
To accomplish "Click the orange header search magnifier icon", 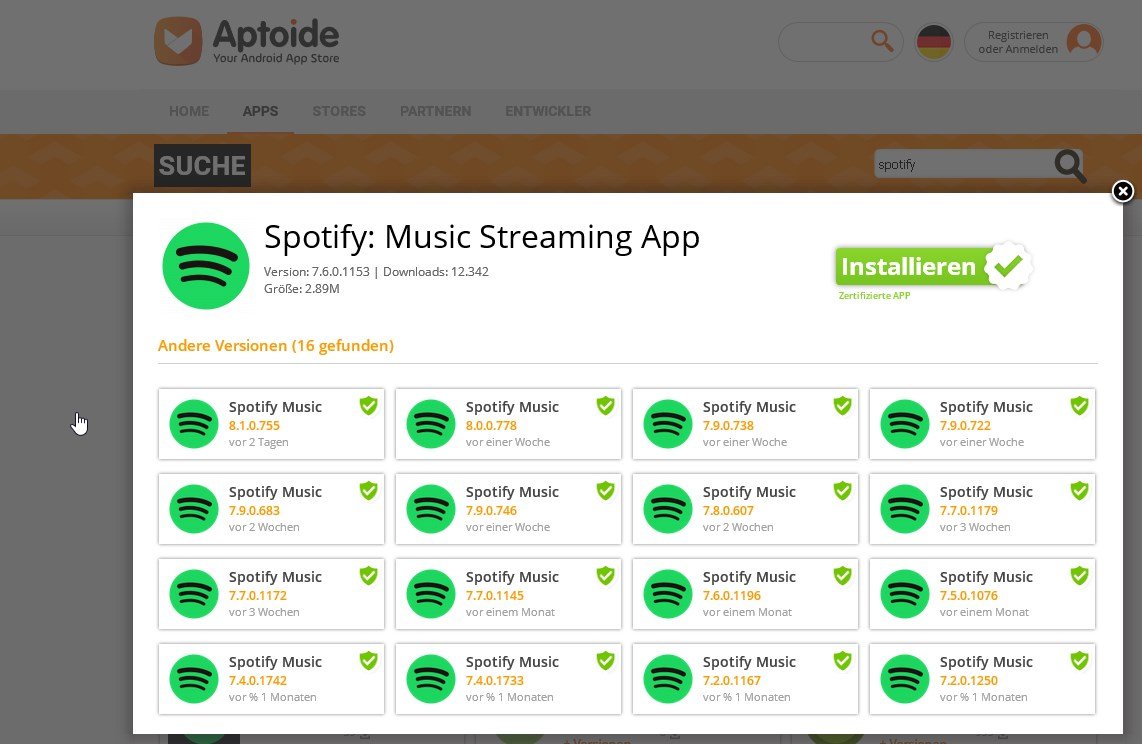I will [x=882, y=41].
